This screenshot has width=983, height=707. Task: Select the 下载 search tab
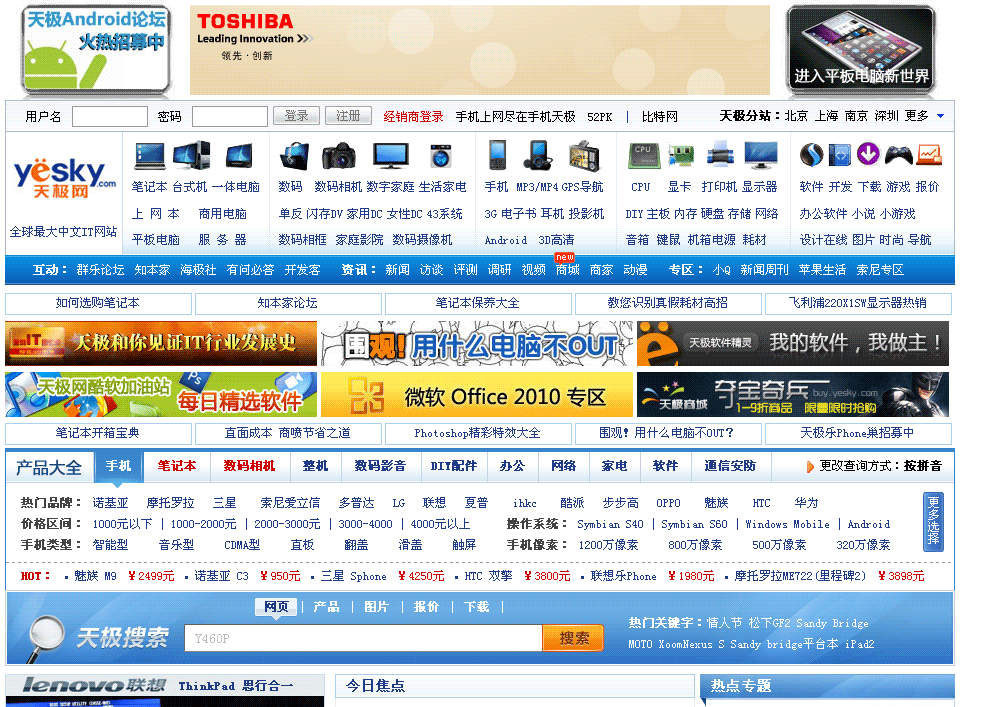tap(476, 607)
